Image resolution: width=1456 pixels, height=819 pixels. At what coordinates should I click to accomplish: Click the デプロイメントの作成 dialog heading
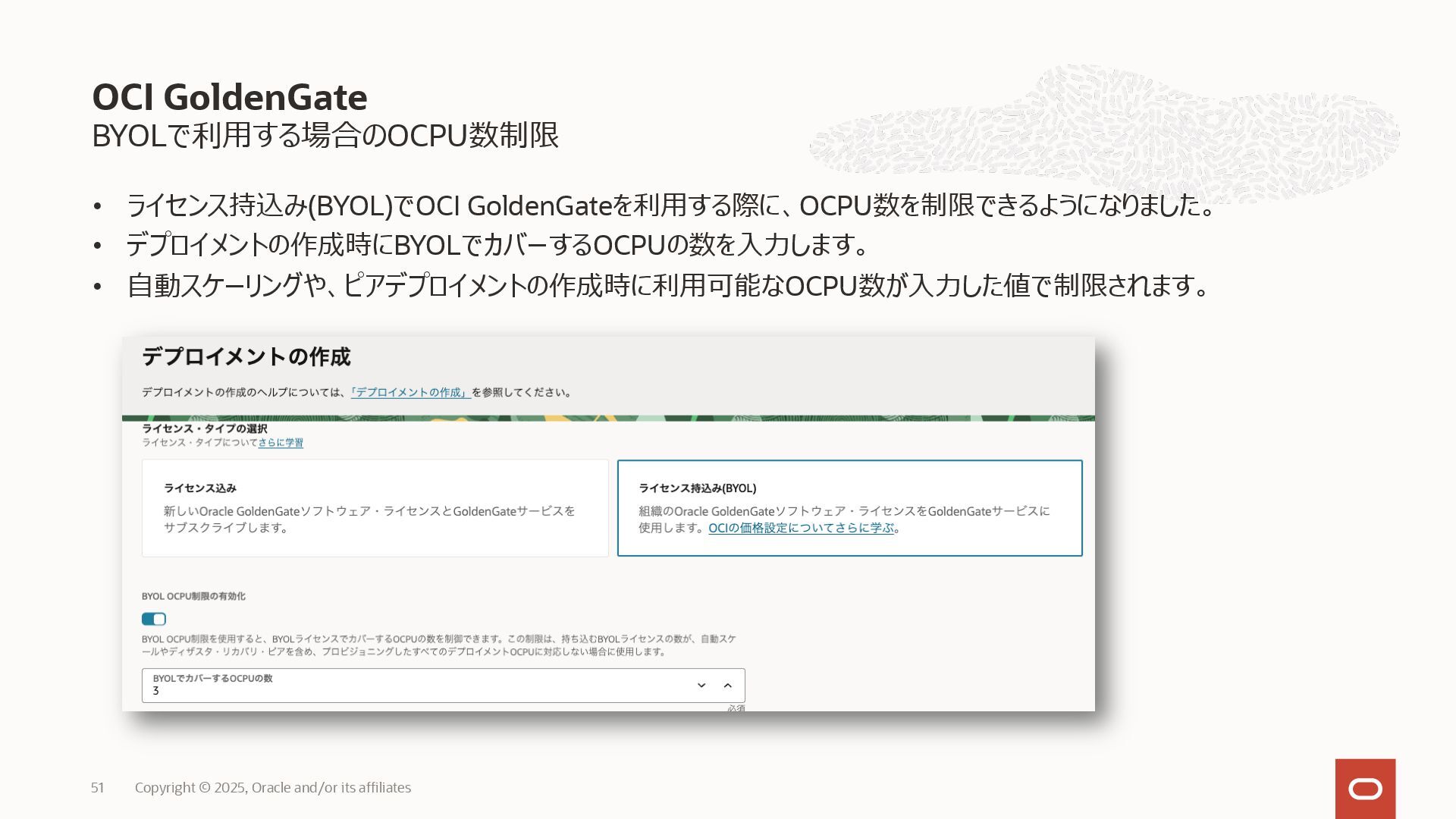coord(246,356)
